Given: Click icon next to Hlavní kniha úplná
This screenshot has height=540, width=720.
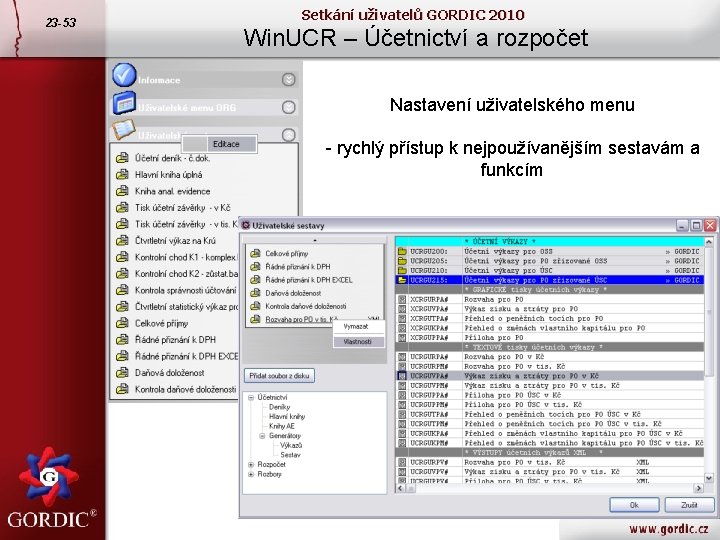Looking at the screenshot, I should tap(122, 174).
